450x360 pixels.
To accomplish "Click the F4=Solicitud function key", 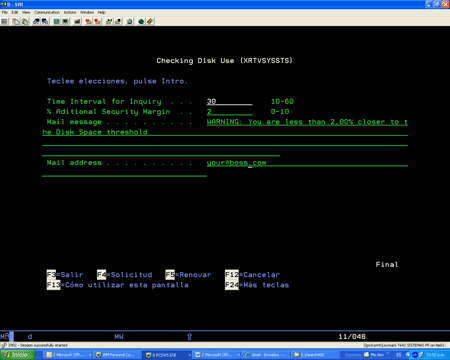I will (x=125, y=275).
